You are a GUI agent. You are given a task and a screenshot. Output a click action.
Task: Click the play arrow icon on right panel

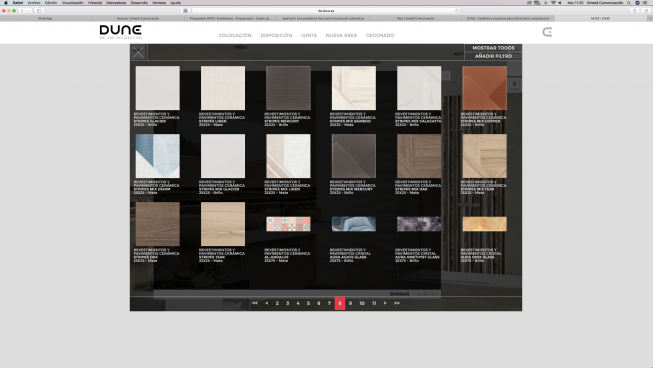pyautogui.click(x=515, y=85)
